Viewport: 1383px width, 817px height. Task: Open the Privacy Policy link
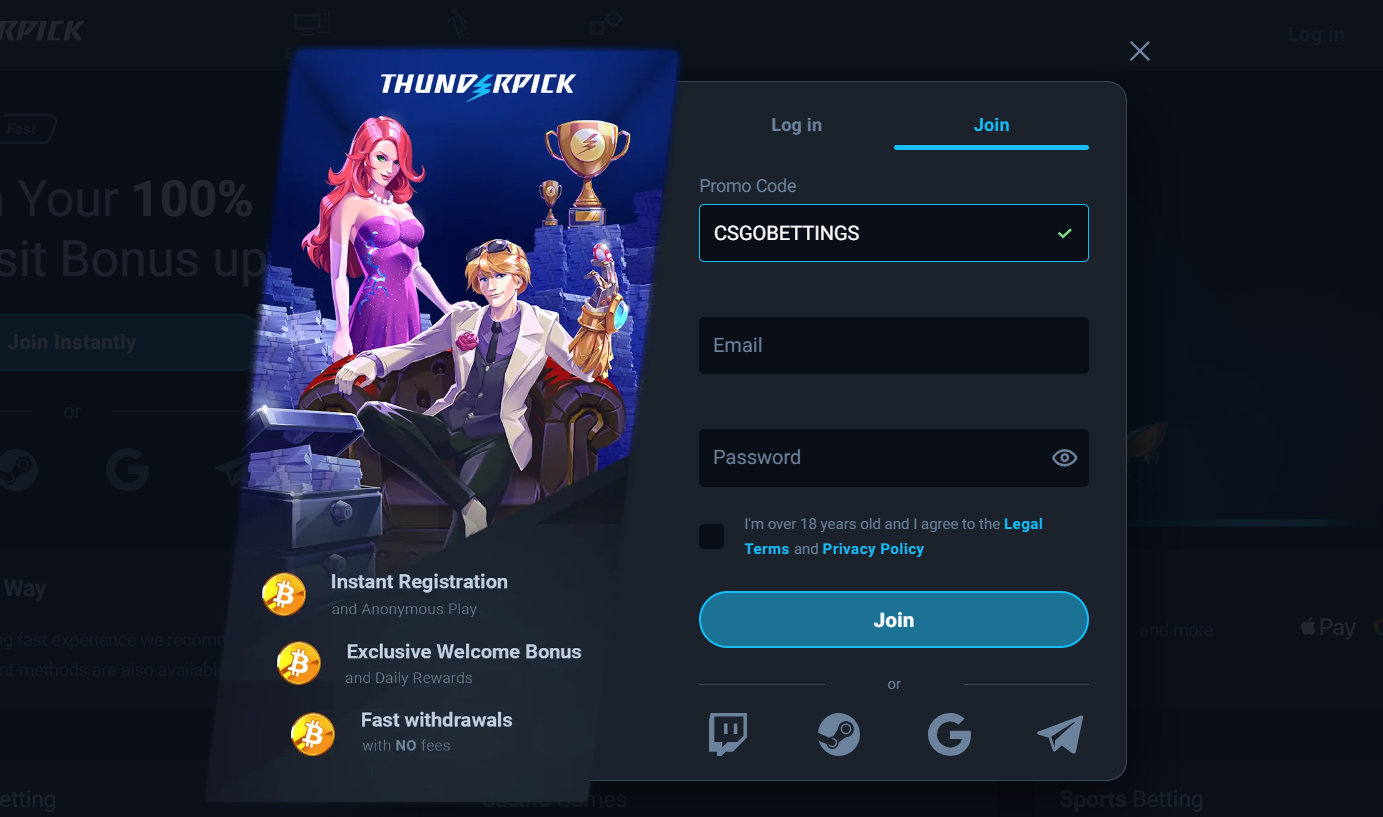(873, 549)
